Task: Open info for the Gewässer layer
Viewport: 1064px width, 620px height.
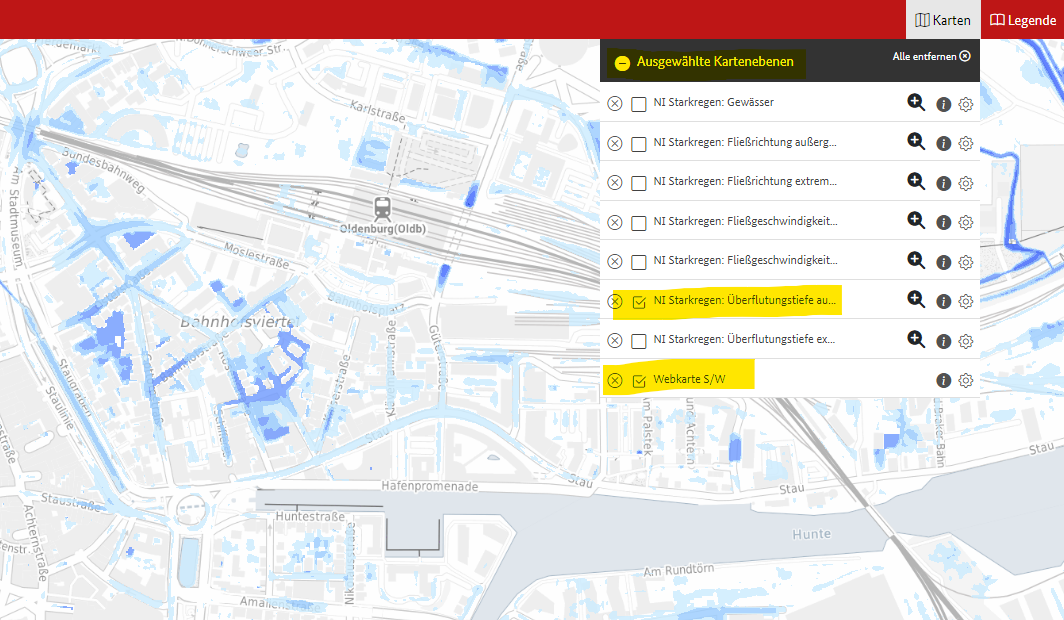Action: (942, 104)
